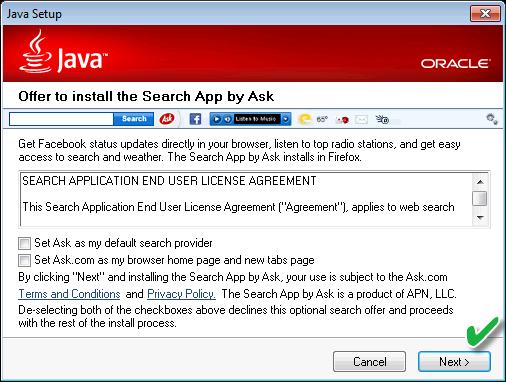
Task: Click the Java coffee cup logo
Action: [36, 51]
